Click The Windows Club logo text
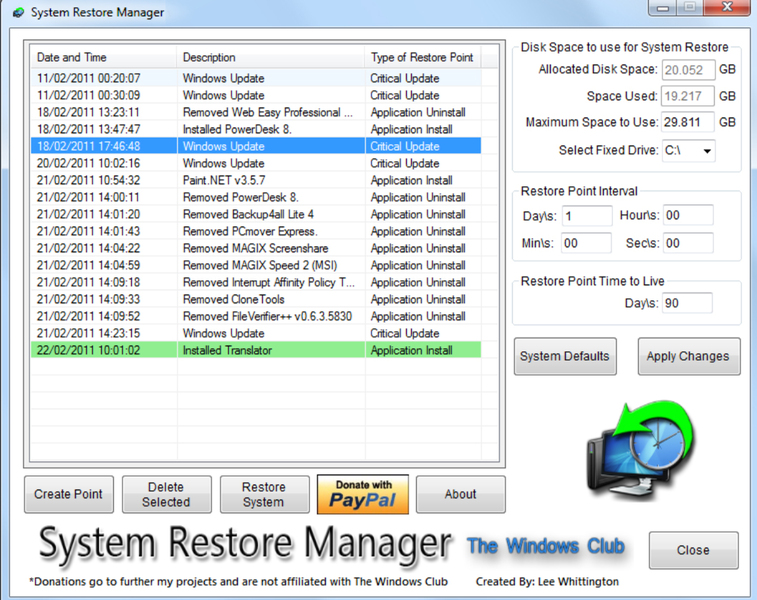The width and height of the screenshot is (757, 600). coord(546,546)
